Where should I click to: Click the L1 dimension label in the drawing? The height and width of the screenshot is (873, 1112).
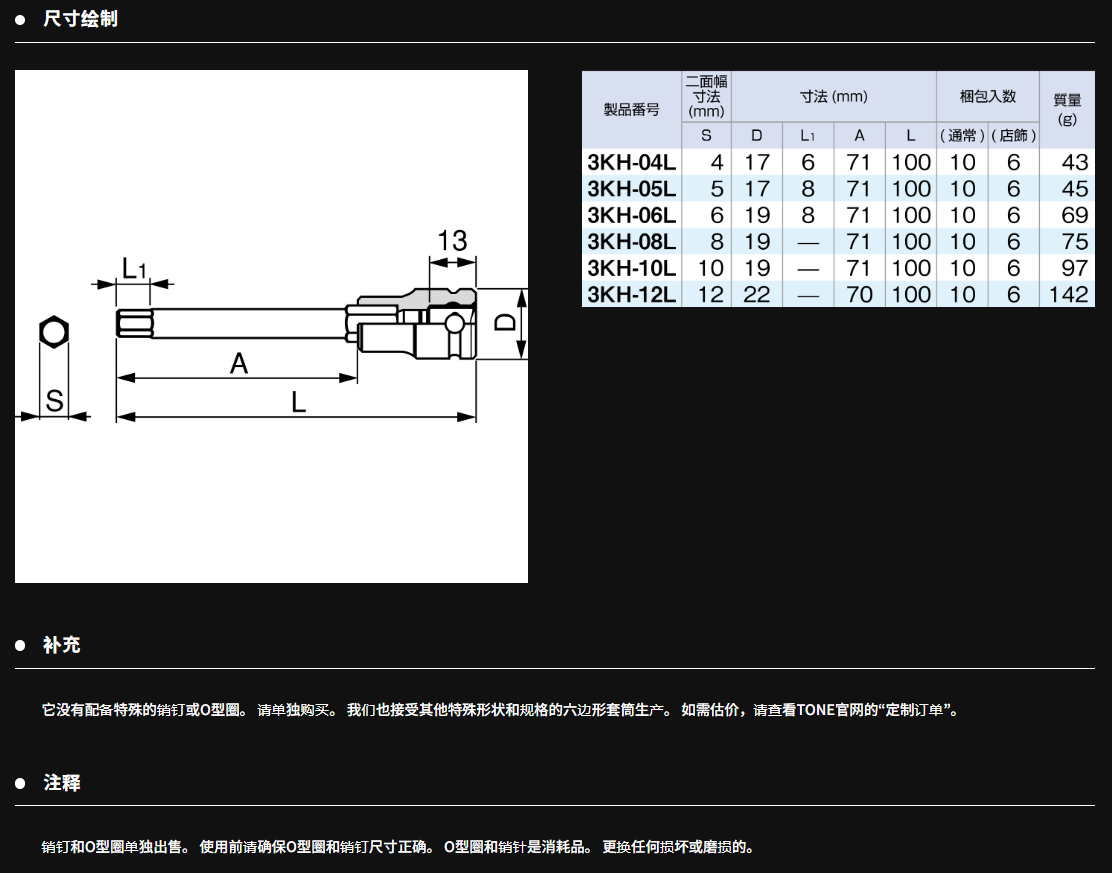tap(134, 267)
